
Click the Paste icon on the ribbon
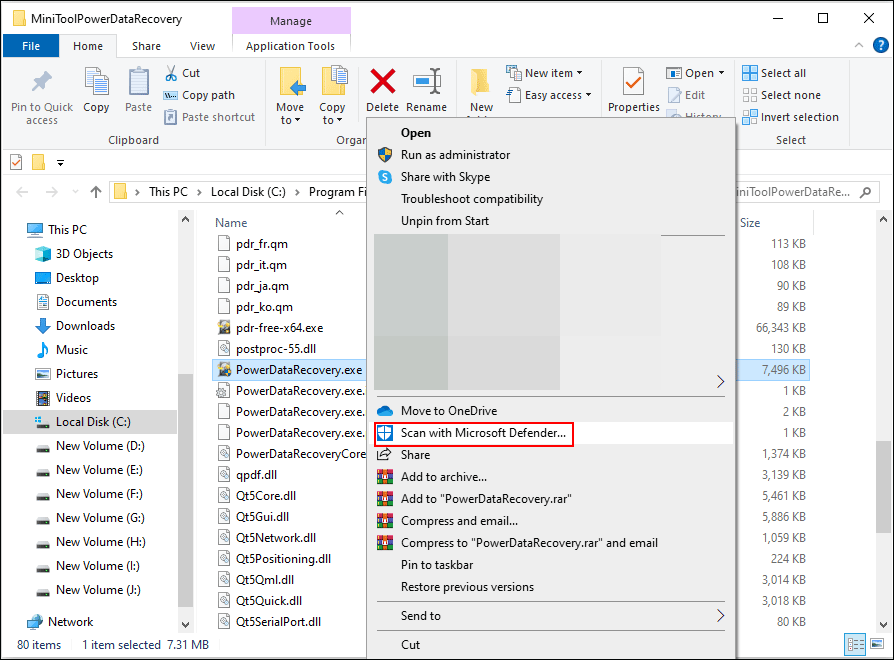(137, 90)
